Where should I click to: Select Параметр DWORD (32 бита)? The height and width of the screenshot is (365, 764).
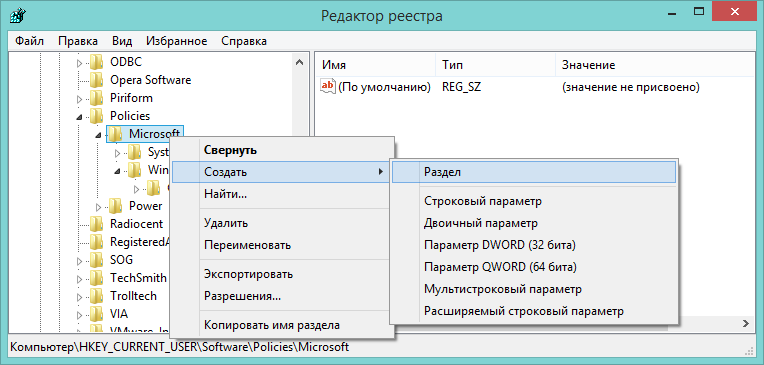pos(534,245)
